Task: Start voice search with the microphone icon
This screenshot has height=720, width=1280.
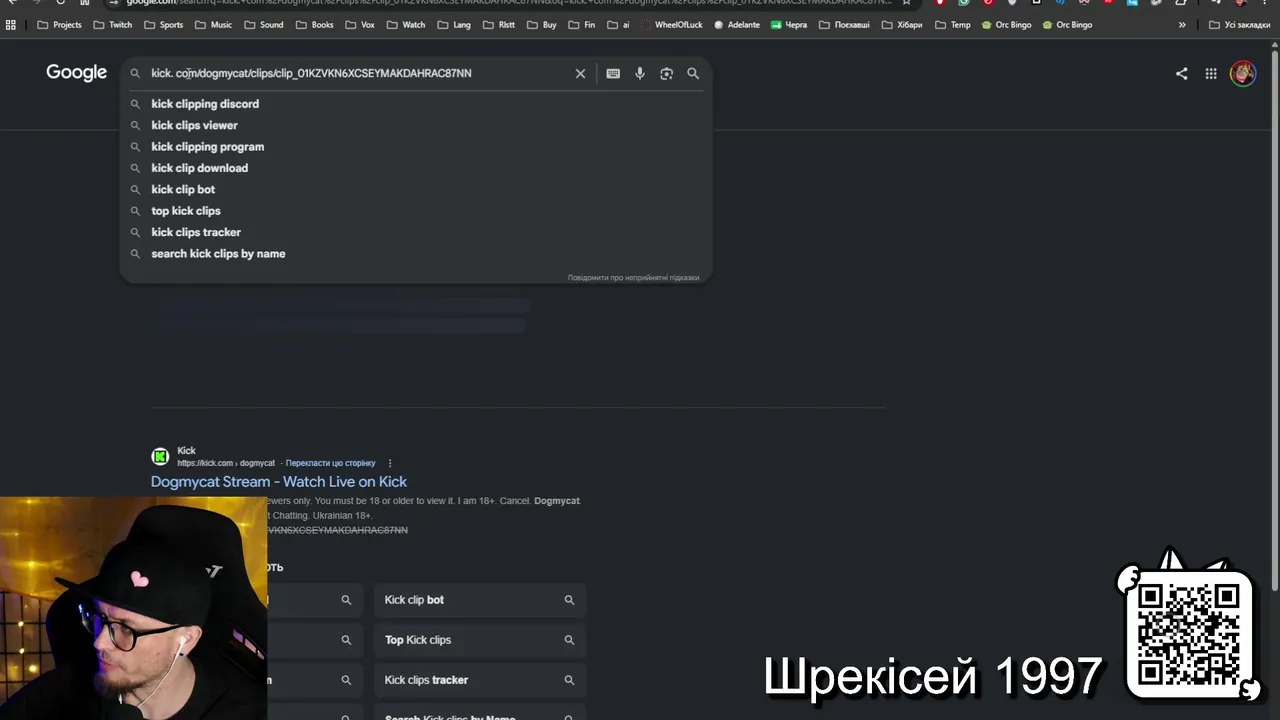Action: (x=640, y=73)
